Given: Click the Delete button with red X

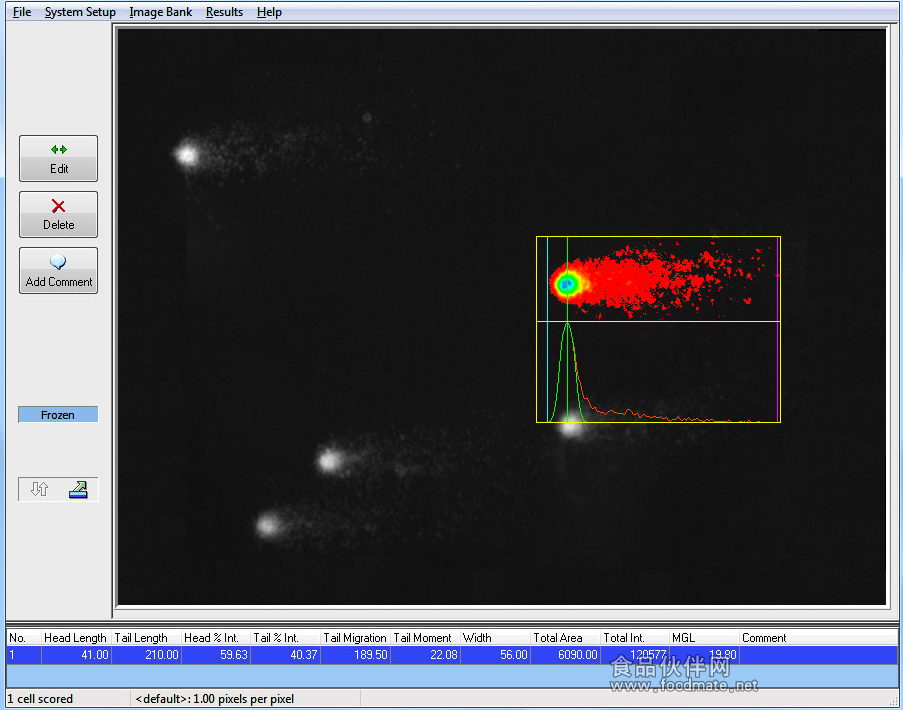Looking at the screenshot, I should (x=58, y=215).
